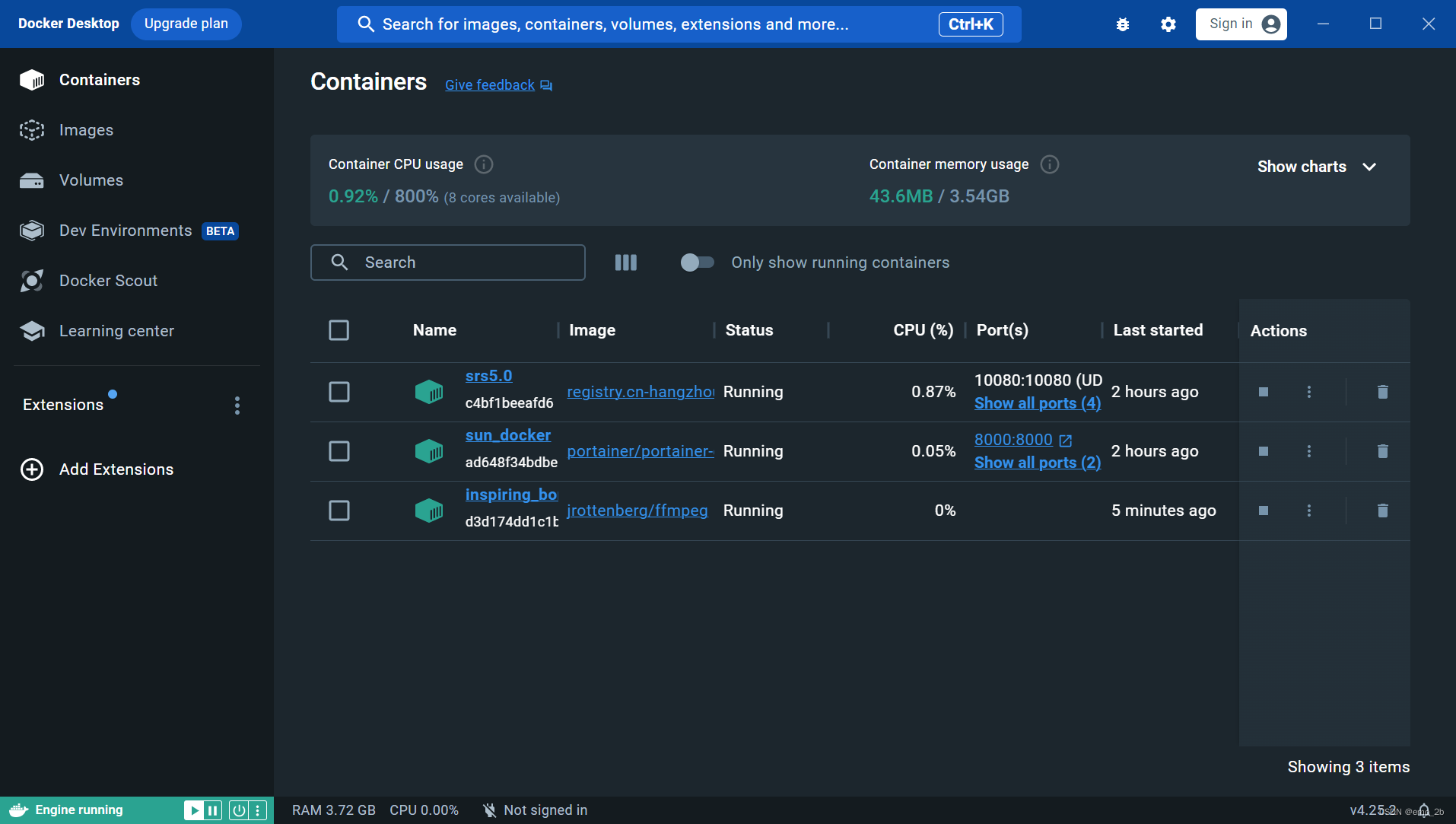This screenshot has width=1456, height=824.
Task: Open Docker Scout from the sidebar
Action: (108, 280)
